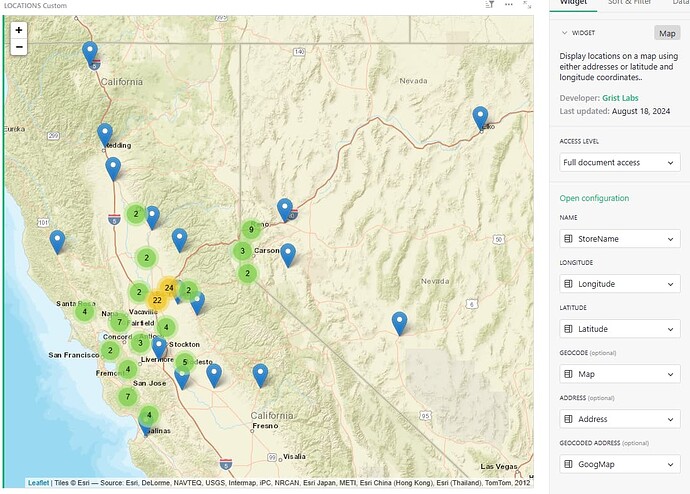Switch to the Widget tab
690x494 pixels.
point(573,3)
